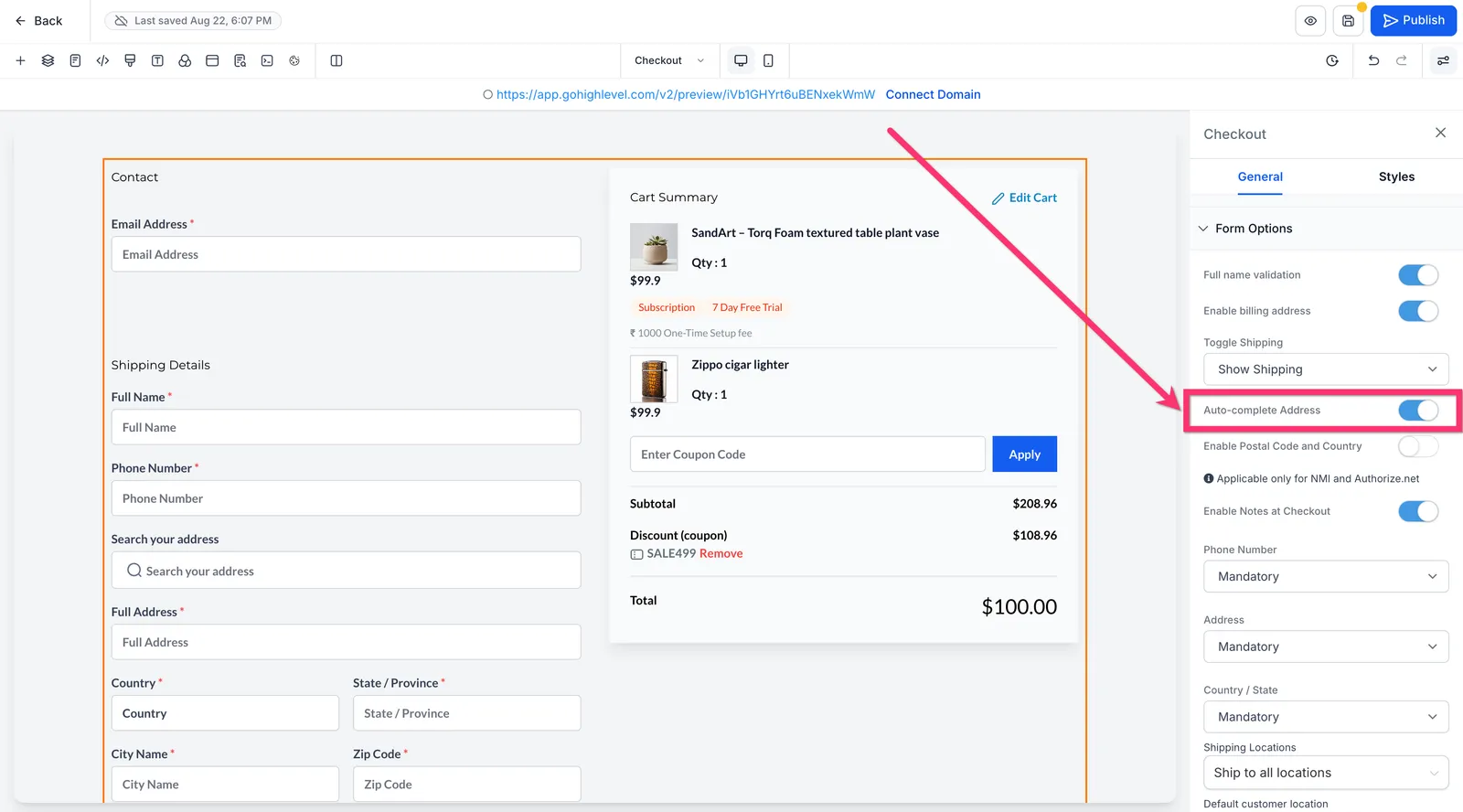Click the Full Name input field

[346, 427]
